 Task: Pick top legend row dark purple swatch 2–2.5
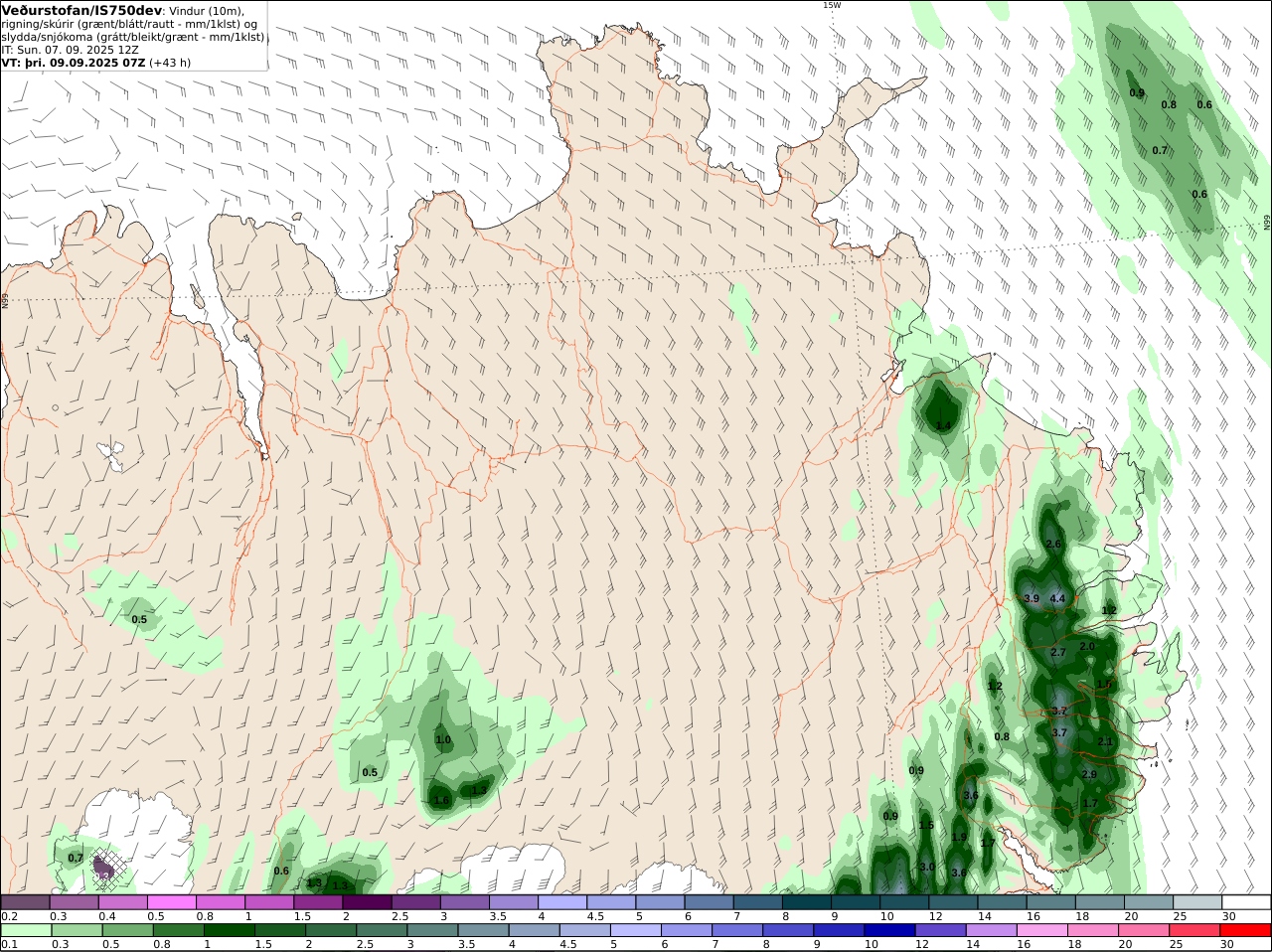[367, 902]
